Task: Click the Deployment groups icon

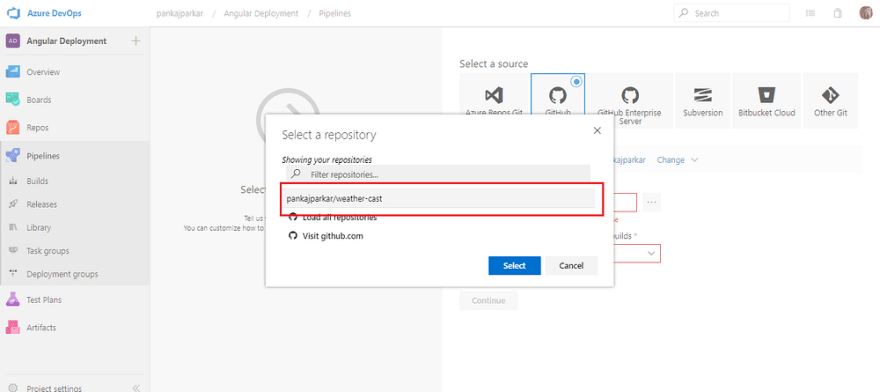Action: tap(13, 274)
